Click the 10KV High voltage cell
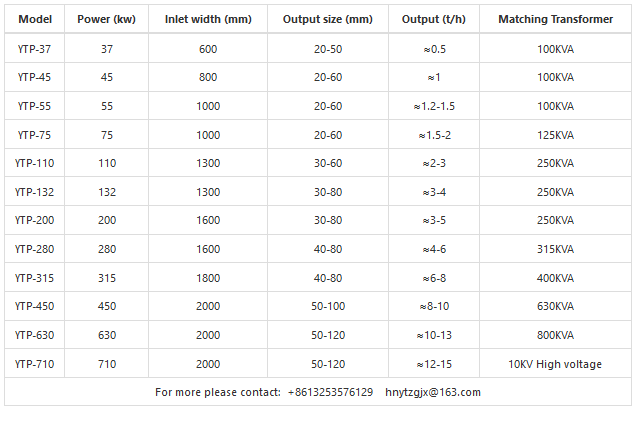This screenshot has height=428, width=635. pos(555,364)
